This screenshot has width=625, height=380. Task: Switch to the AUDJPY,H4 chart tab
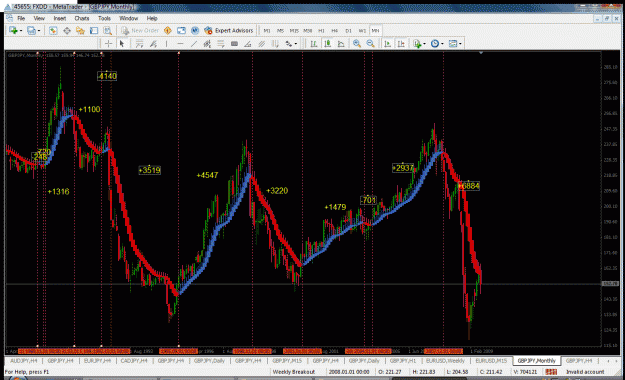tap(24, 361)
